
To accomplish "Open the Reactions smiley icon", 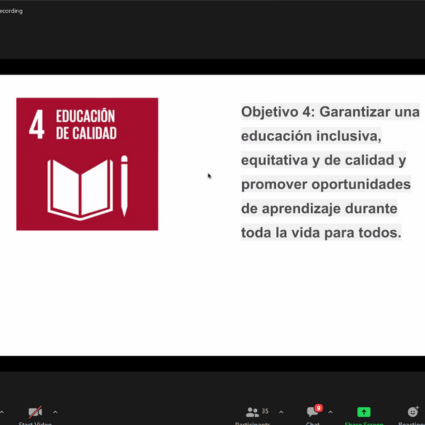I will tap(413, 412).
